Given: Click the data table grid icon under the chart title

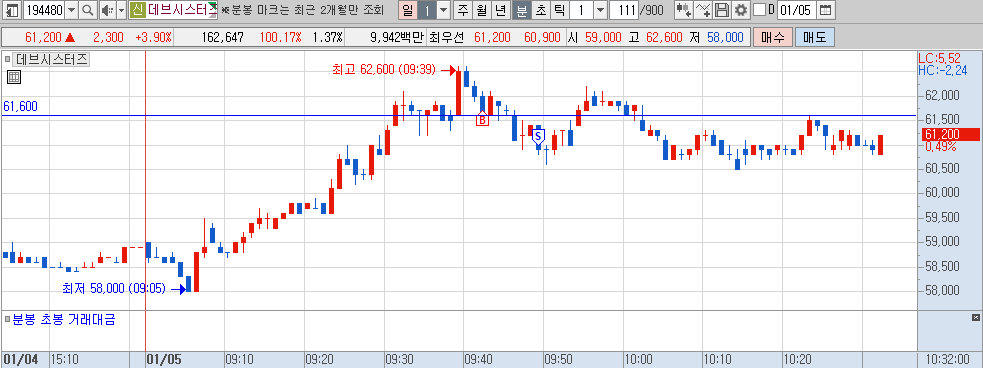Looking at the screenshot, I should pyautogui.click(x=14, y=78).
